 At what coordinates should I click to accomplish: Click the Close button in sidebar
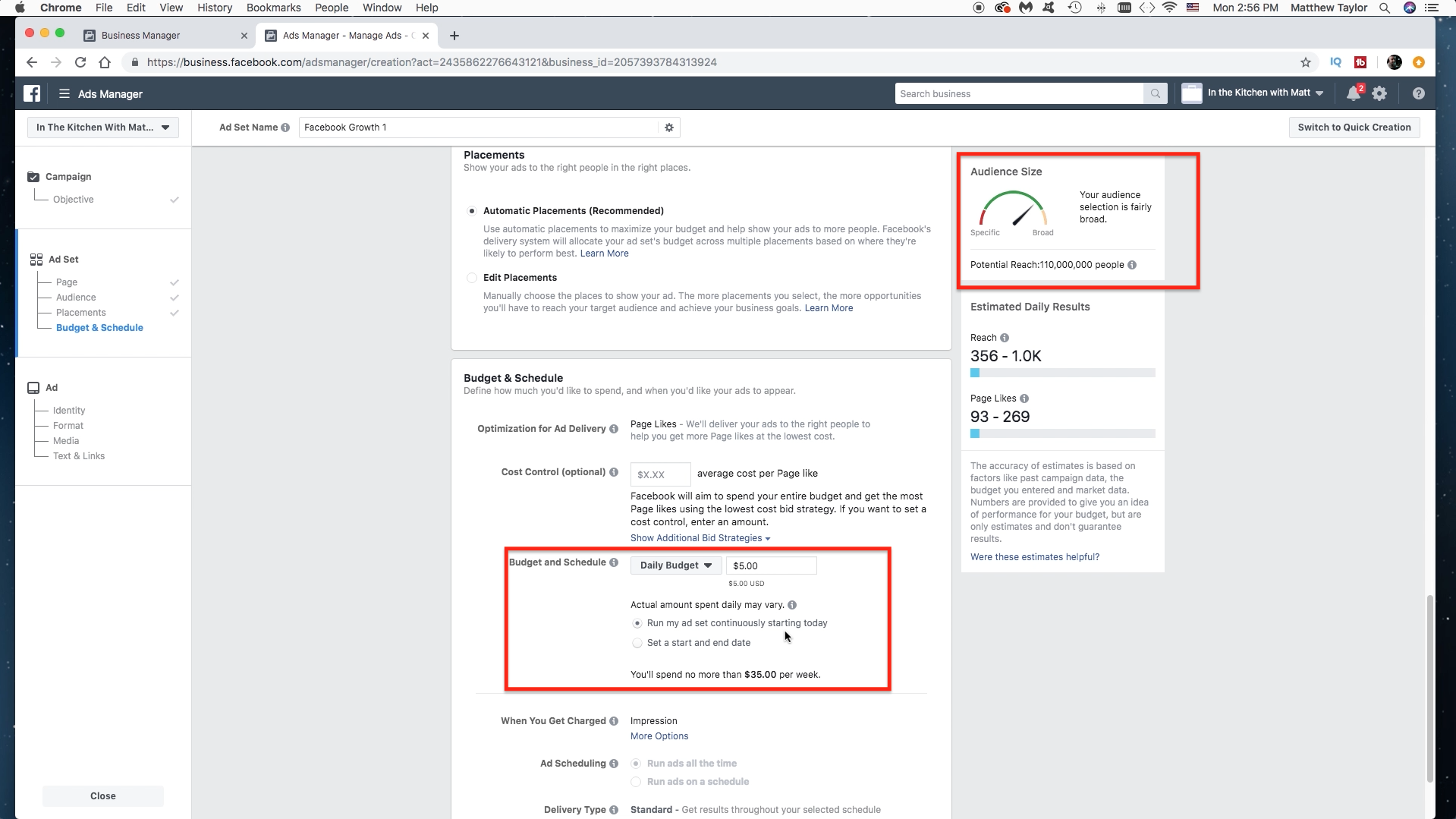(103, 796)
